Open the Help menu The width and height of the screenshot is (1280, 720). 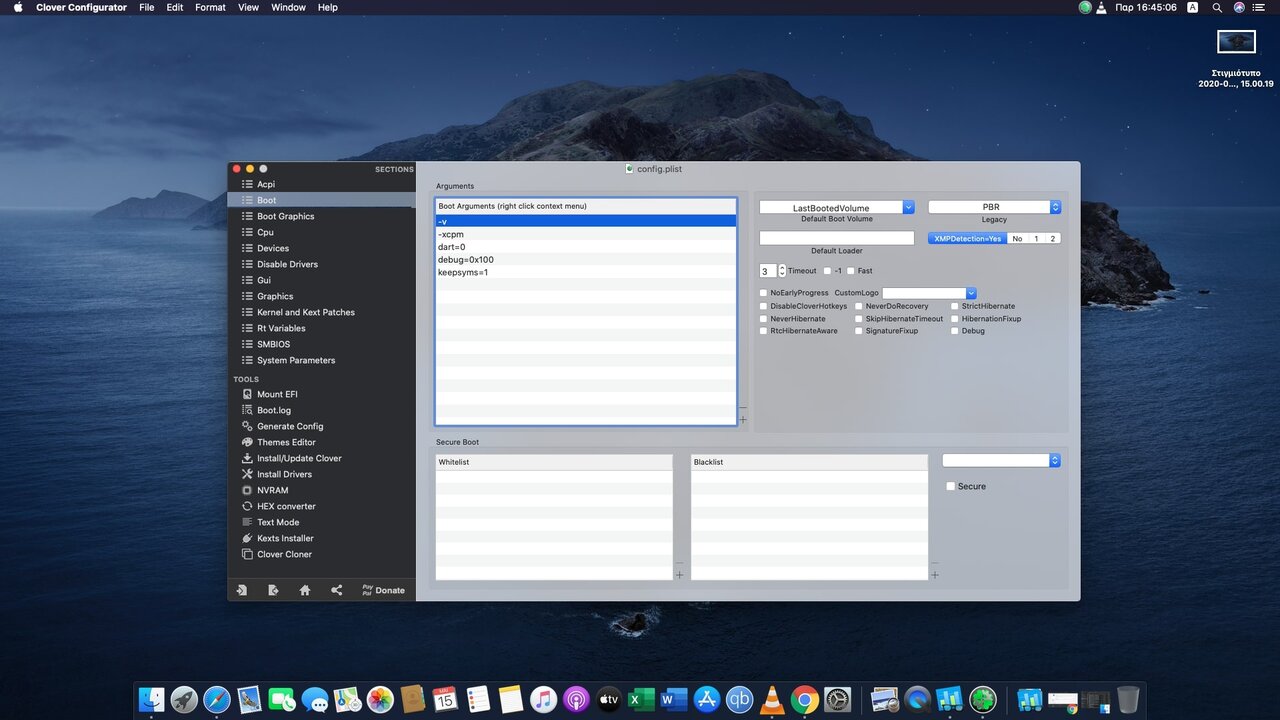[328, 7]
